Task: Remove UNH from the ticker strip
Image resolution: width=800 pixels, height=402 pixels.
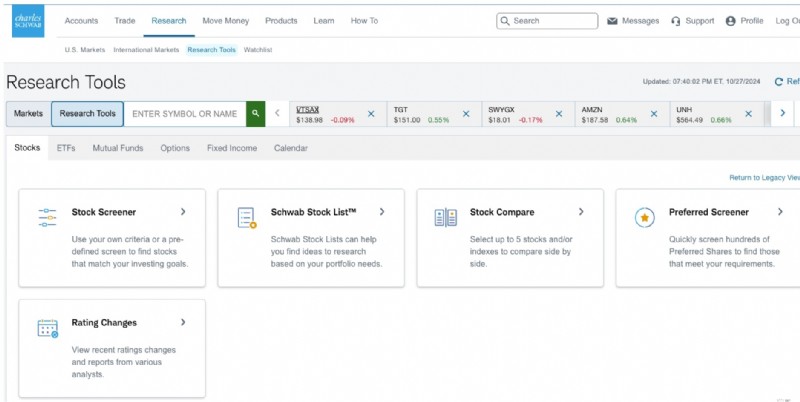Action: point(748,114)
